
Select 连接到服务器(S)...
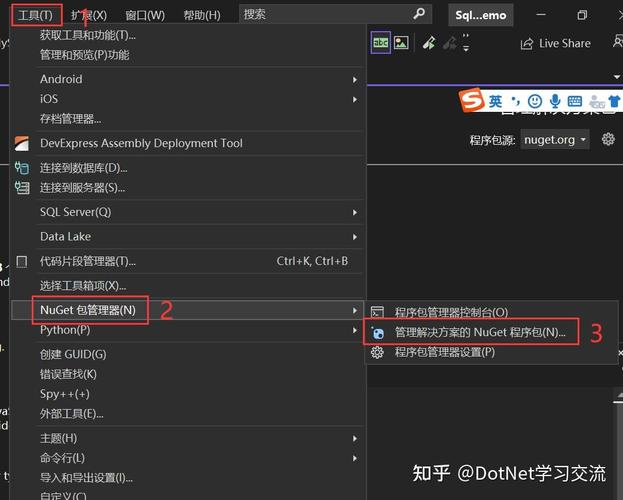click(x=188, y=187)
